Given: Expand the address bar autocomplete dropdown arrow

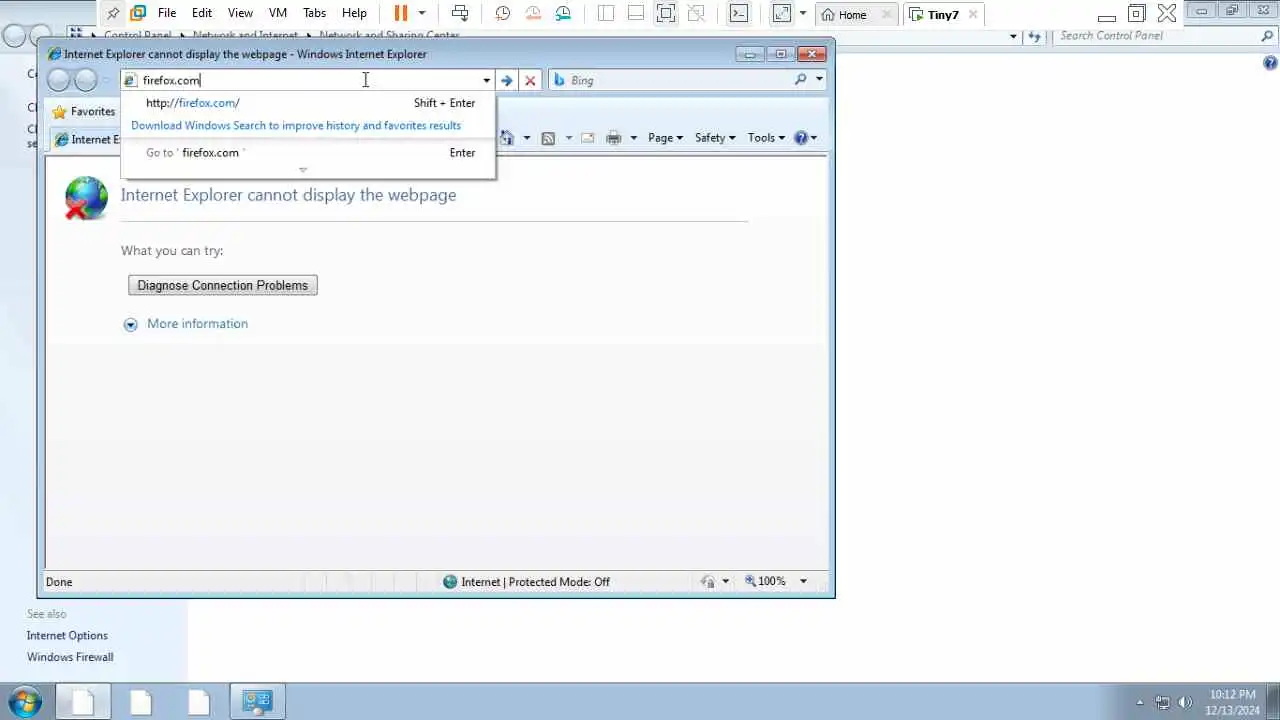Looking at the screenshot, I should coord(487,80).
